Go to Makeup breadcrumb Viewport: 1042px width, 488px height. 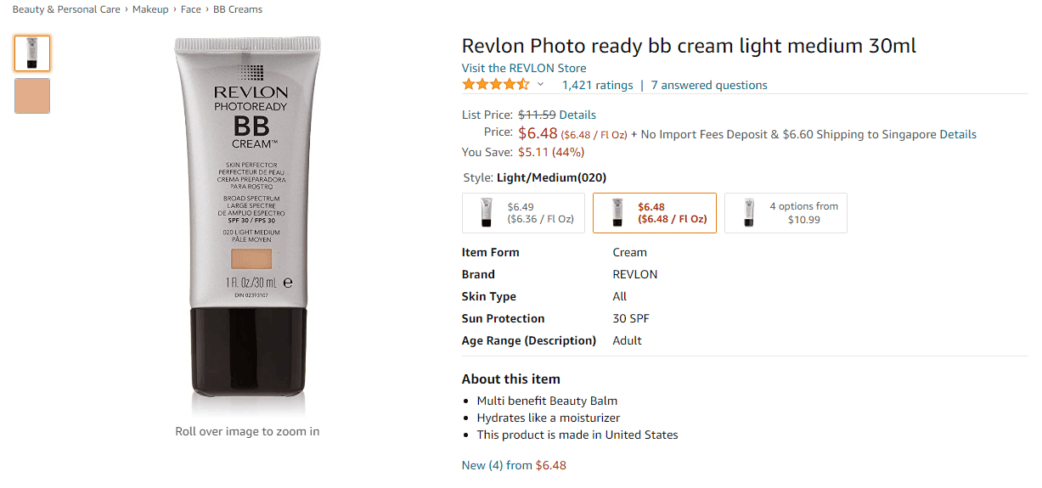point(150,9)
